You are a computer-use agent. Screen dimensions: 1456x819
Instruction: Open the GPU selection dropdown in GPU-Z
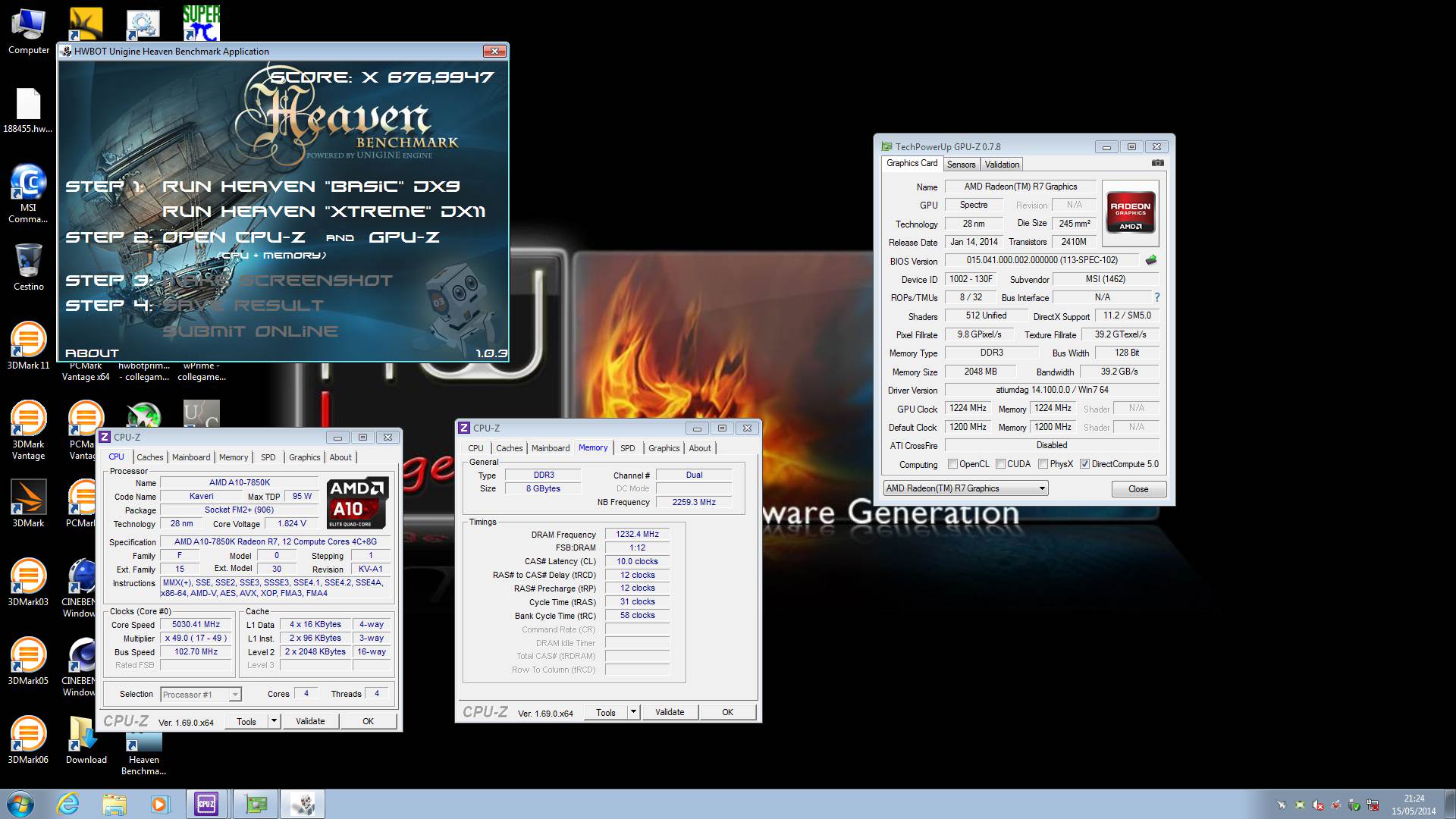pyautogui.click(x=965, y=488)
